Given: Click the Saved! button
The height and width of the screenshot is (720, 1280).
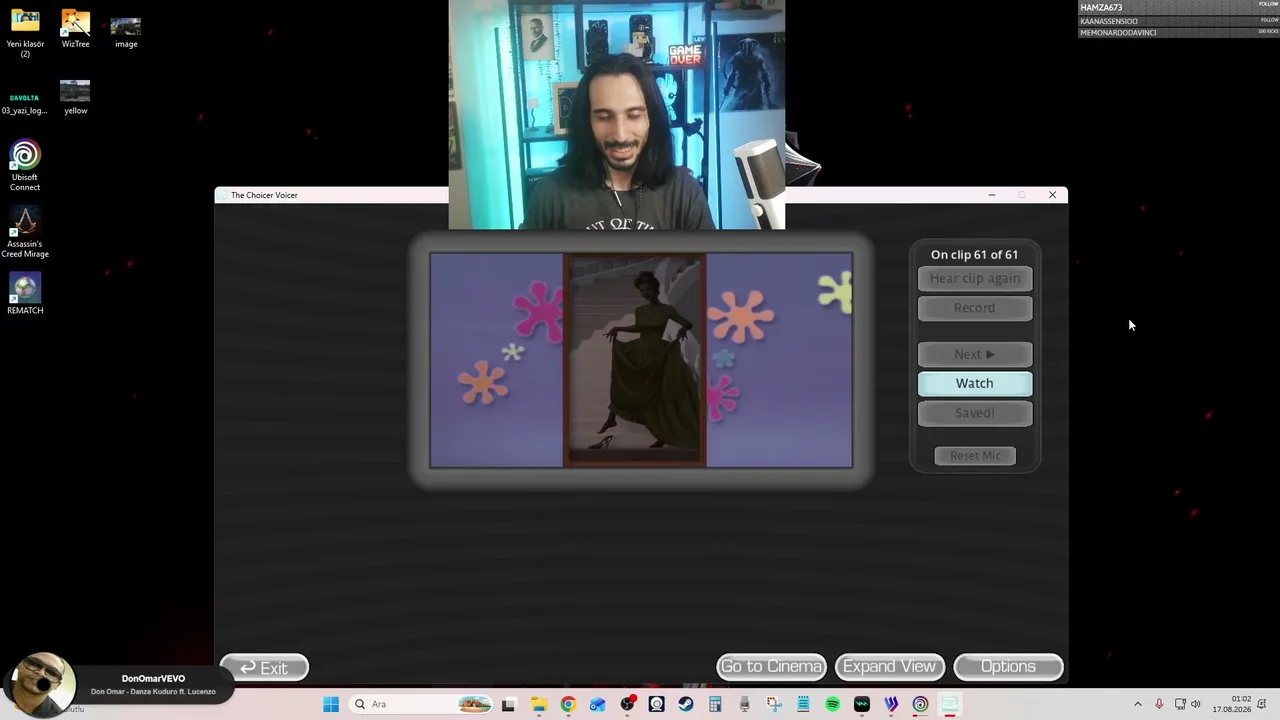Looking at the screenshot, I should point(975,413).
